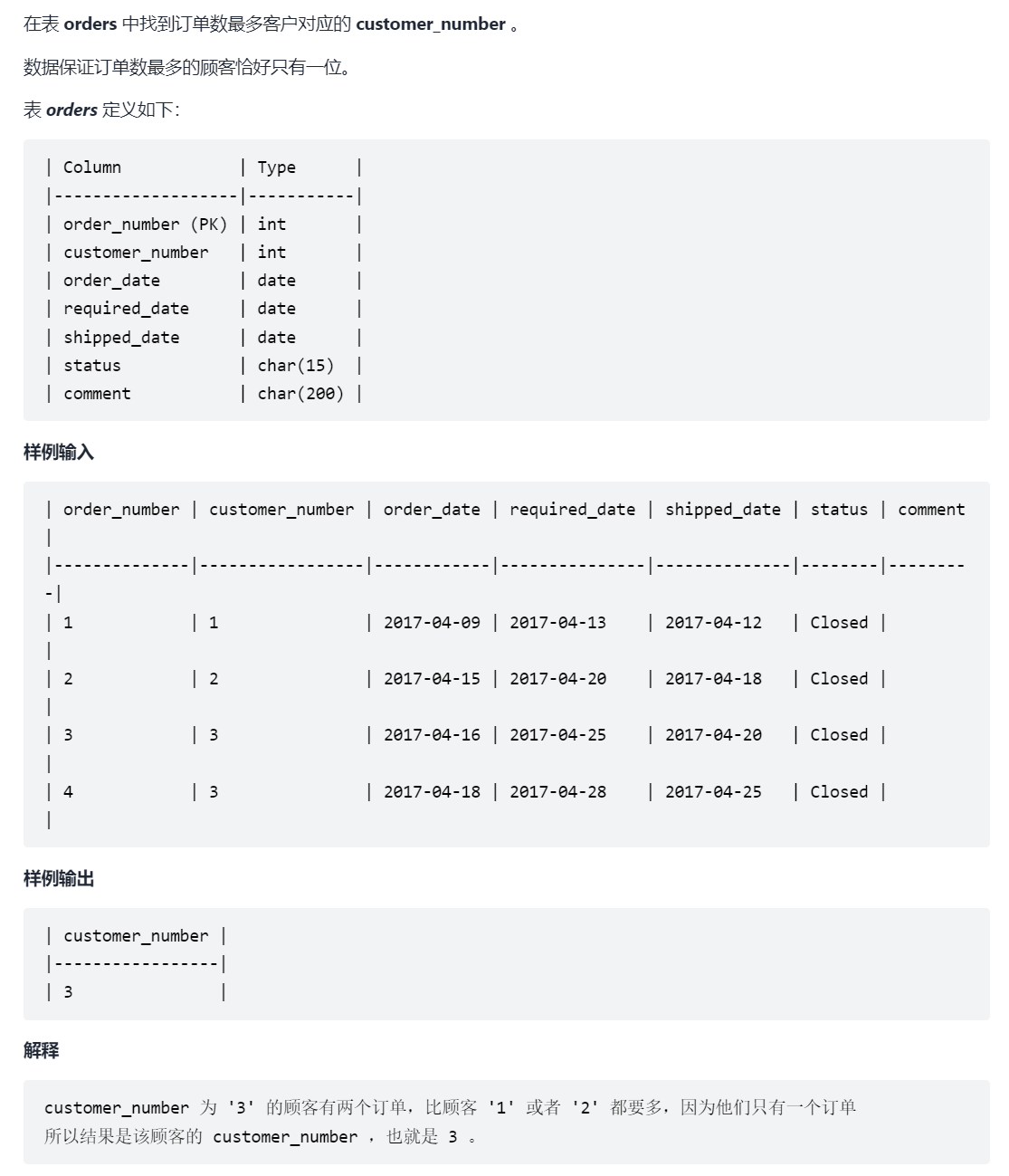The width and height of the screenshot is (1009, 1176).
Task: Click the italic orders table name
Action: (x=71, y=110)
